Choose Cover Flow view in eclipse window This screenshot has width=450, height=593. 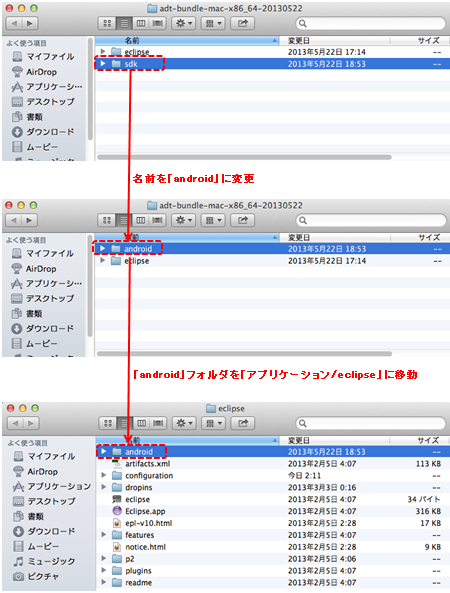[x=158, y=423]
